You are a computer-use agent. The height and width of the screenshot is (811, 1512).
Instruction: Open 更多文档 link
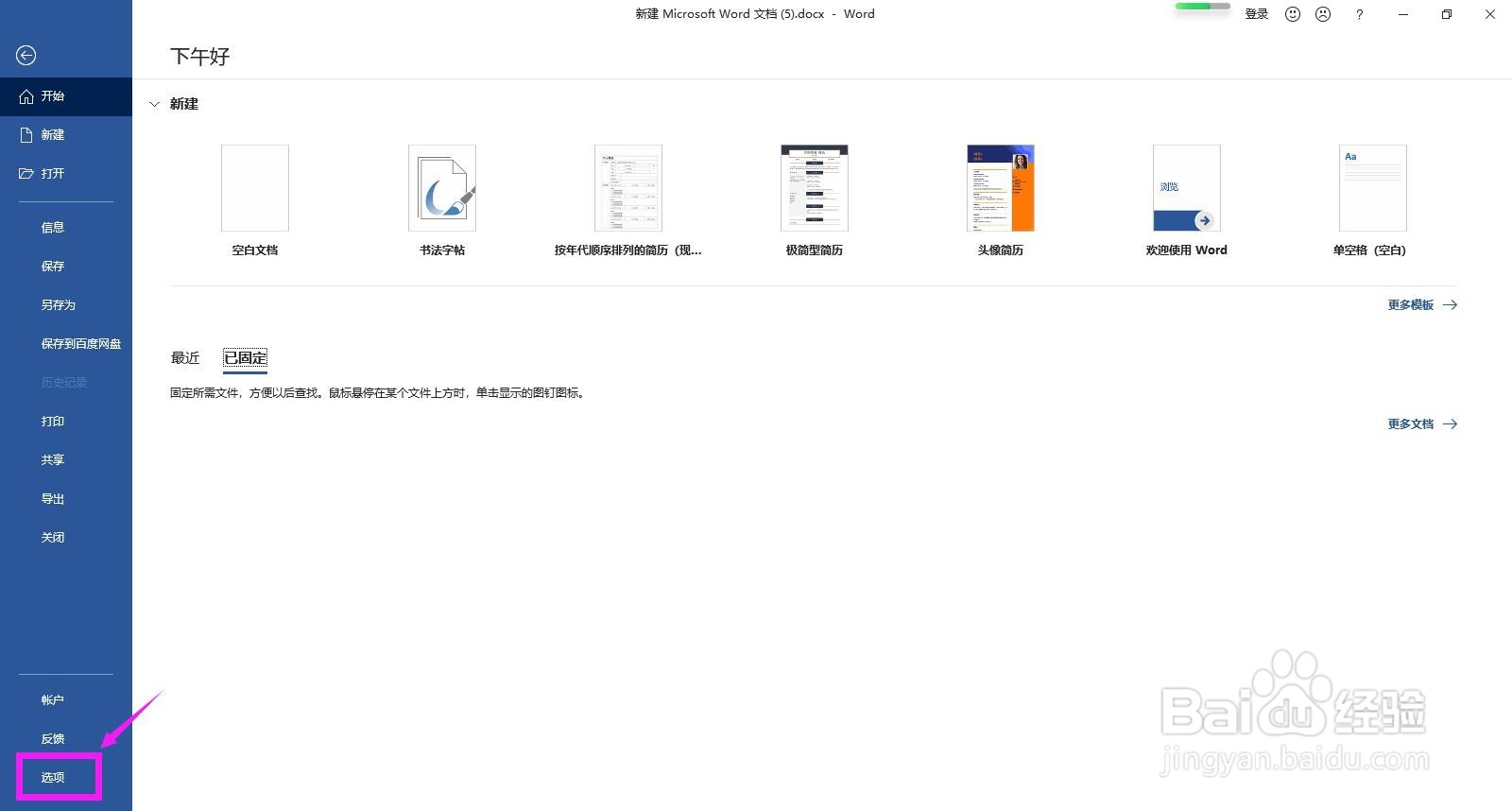coord(1411,424)
